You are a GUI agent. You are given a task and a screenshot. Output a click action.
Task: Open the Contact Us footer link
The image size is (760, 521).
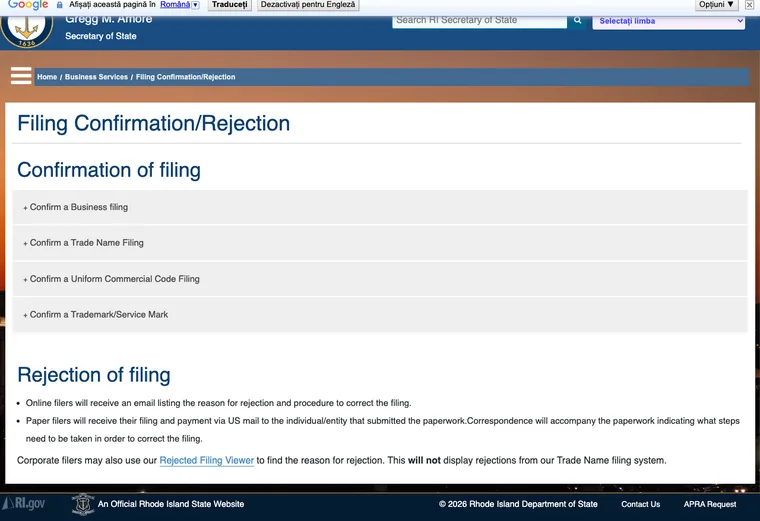coord(640,504)
